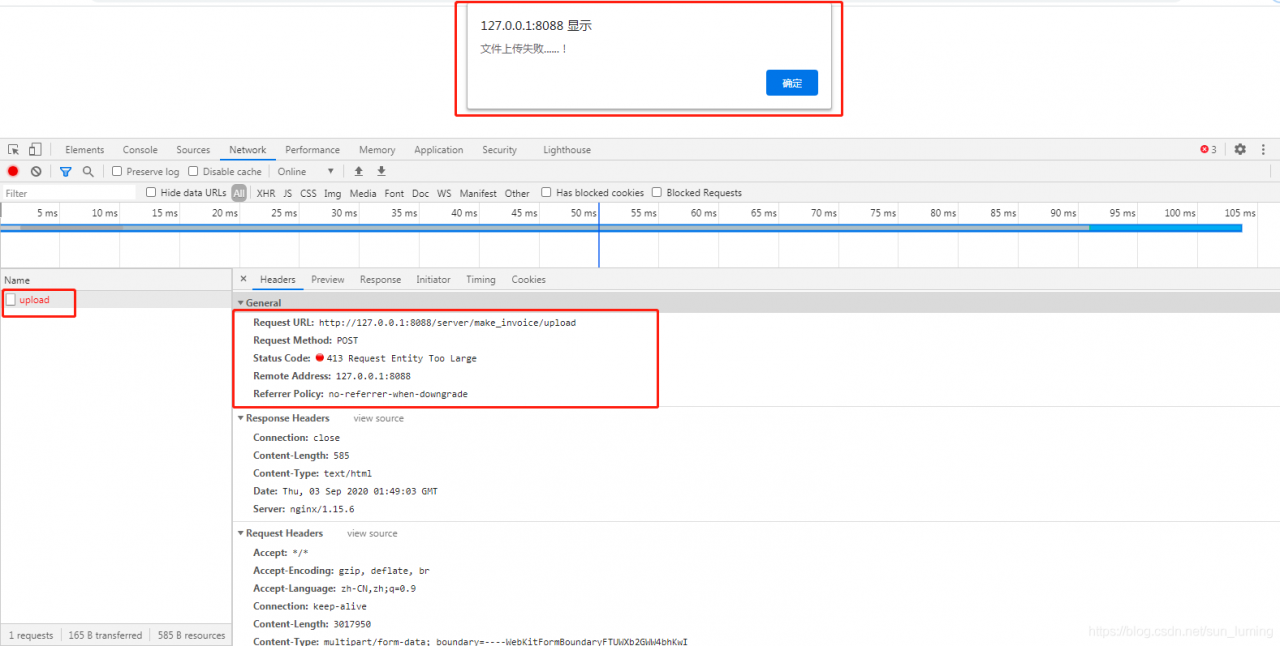Image resolution: width=1280 pixels, height=646 pixels.
Task: Switch to the Preview detail tab
Action: point(327,280)
